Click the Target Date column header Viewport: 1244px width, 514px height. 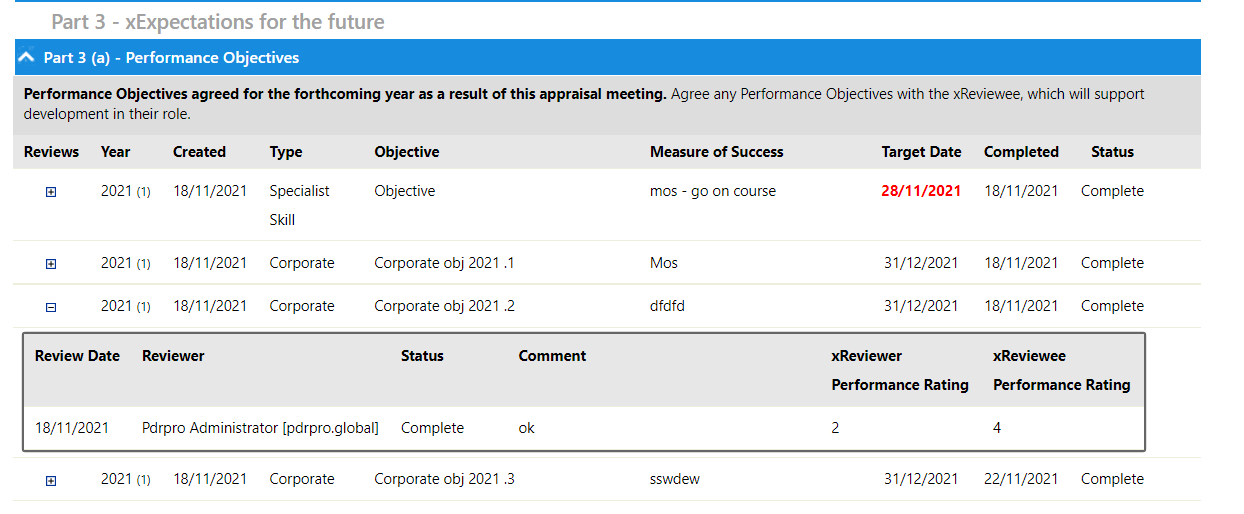click(x=921, y=152)
